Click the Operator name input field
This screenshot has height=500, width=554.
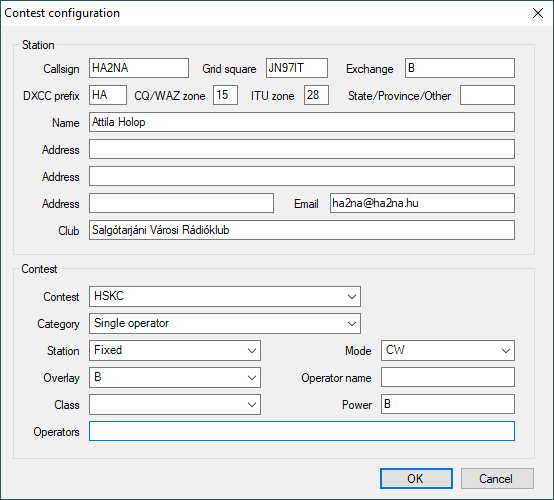pos(448,377)
